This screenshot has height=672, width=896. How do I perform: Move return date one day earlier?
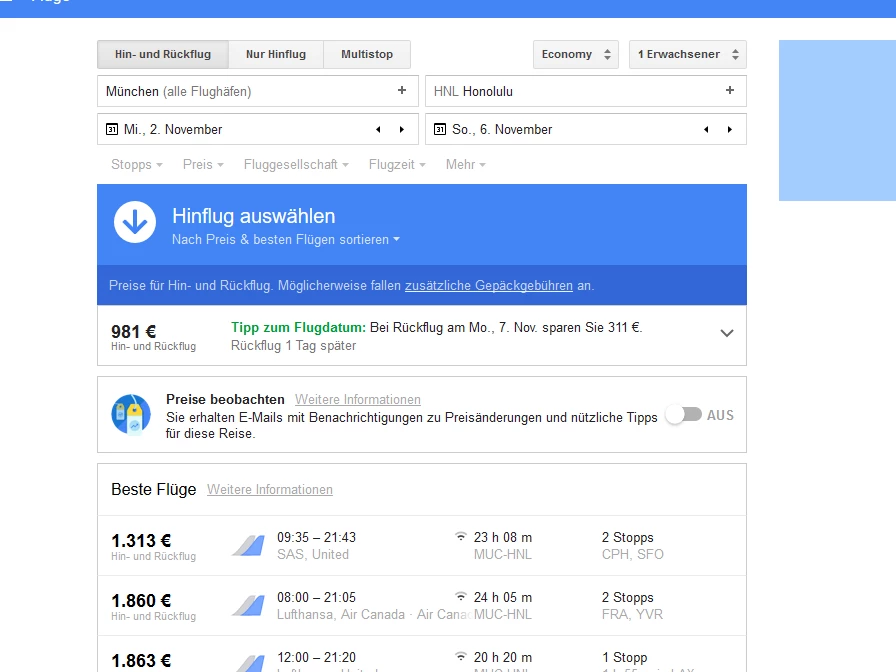[x=706, y=130]
